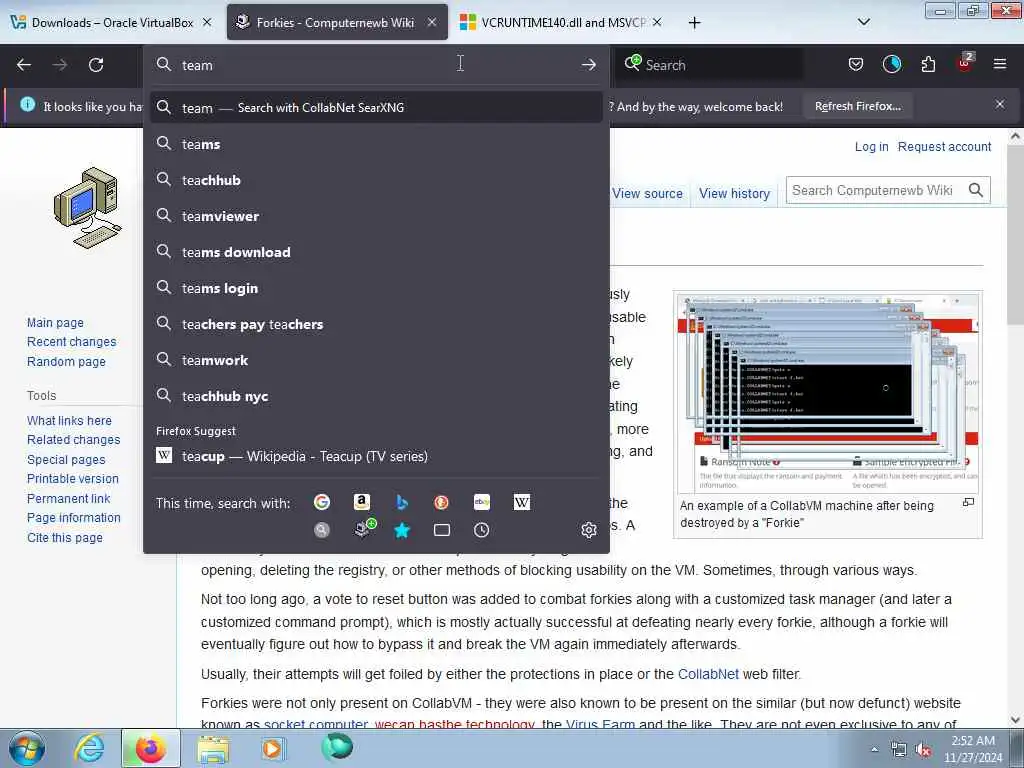Image resolution: width=1024 pixels, height=768 pixels.
Task: Expand the list-all-tabs dropdown chevron
Action: [x=863, y=22]
